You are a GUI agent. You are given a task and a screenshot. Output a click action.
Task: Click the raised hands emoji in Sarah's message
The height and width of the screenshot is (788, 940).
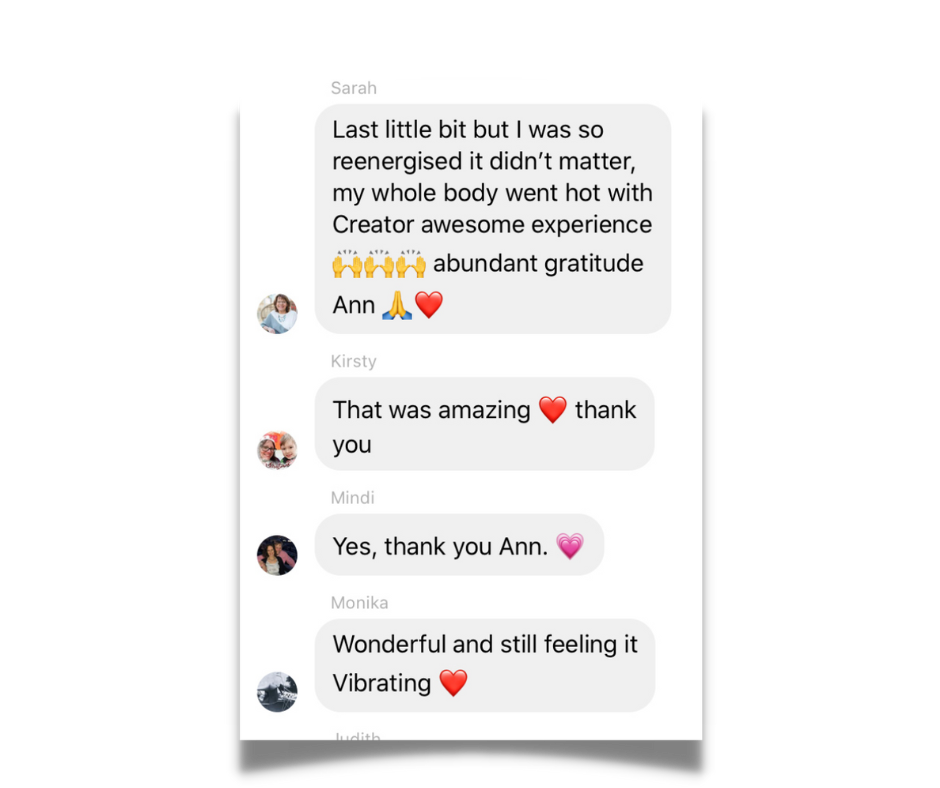(379, 264)
